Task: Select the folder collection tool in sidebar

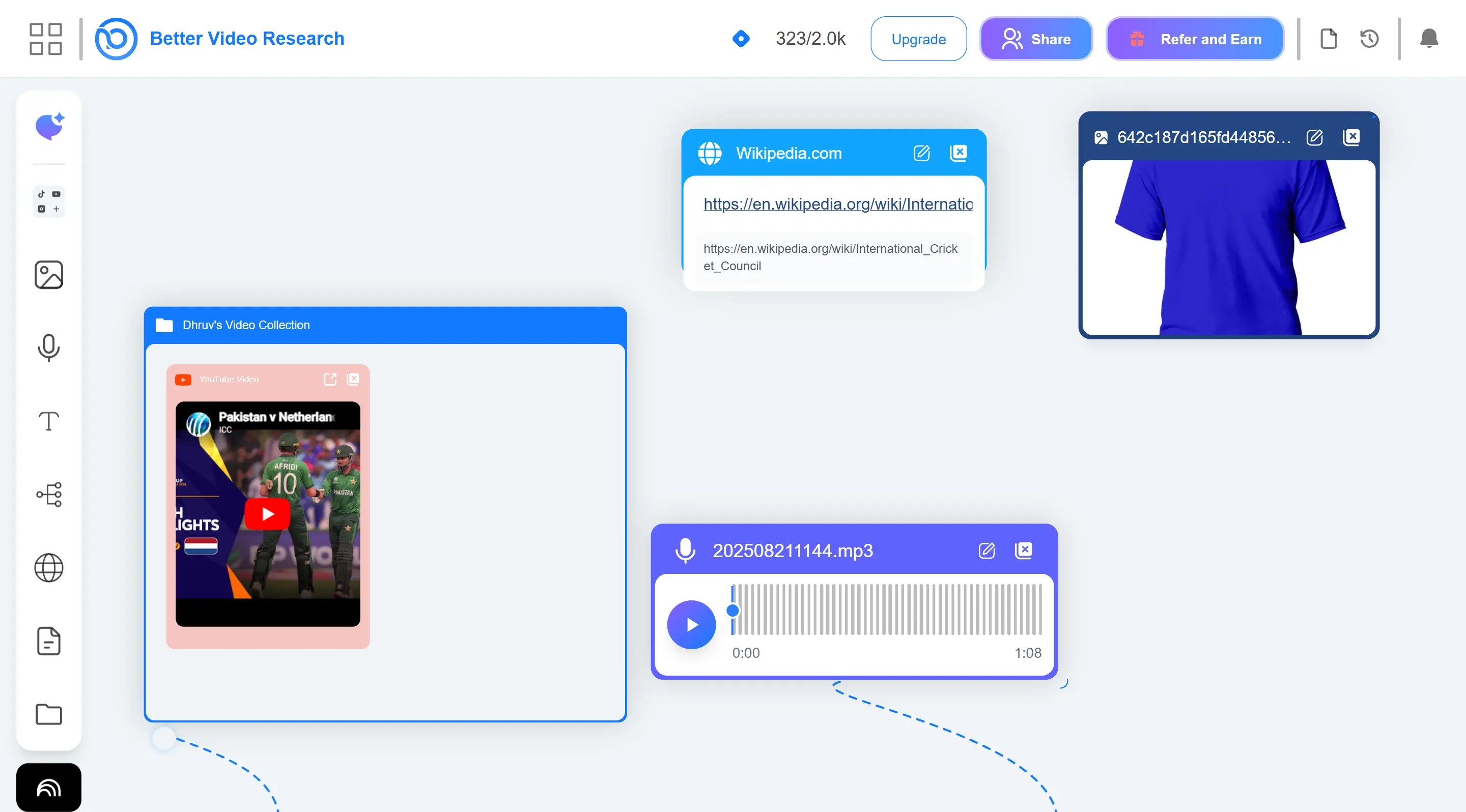Action: (49, 714)
